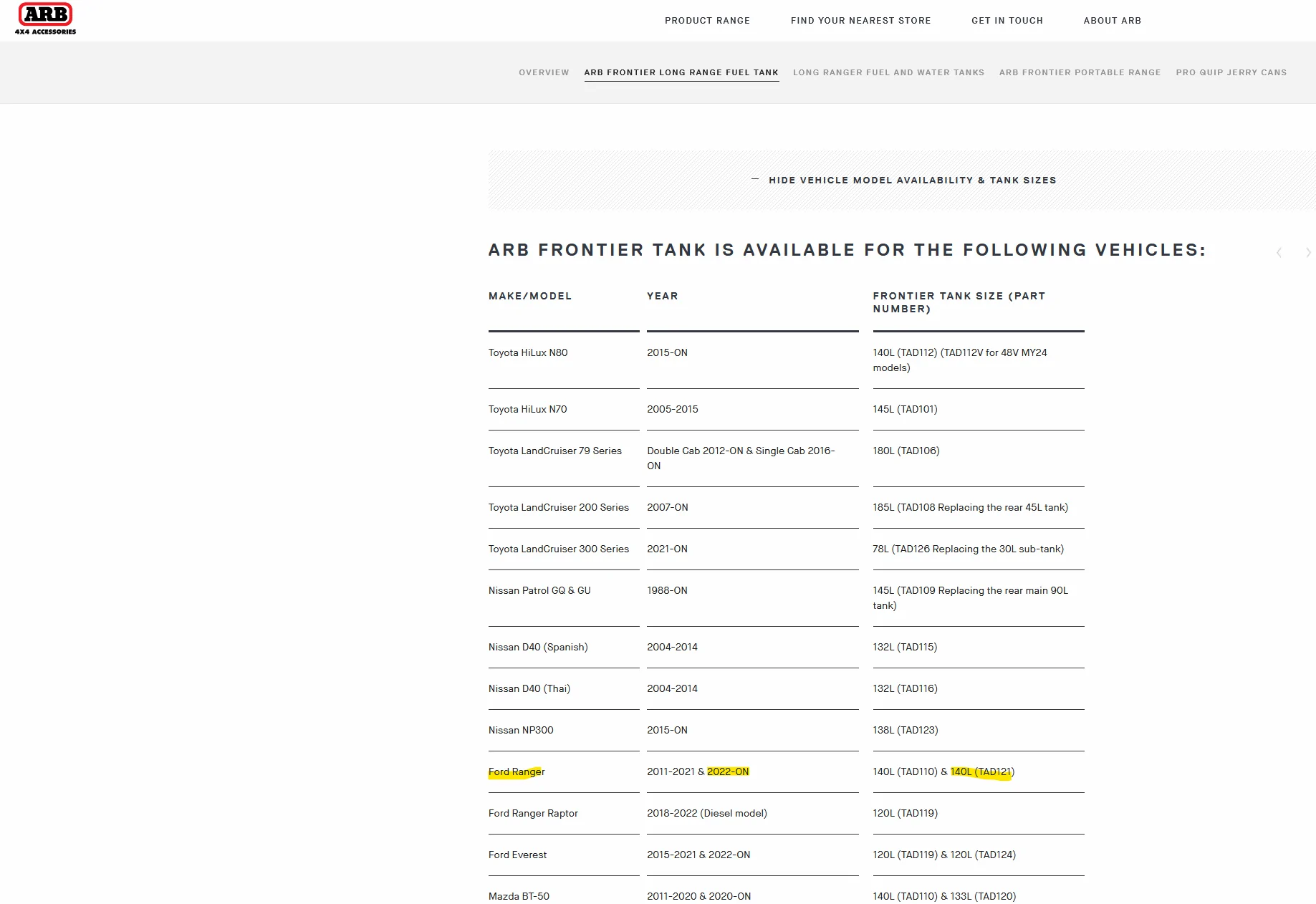
Task: Click the 2011-2020 & 2020-ON year cell
Action: coord(699,896)
